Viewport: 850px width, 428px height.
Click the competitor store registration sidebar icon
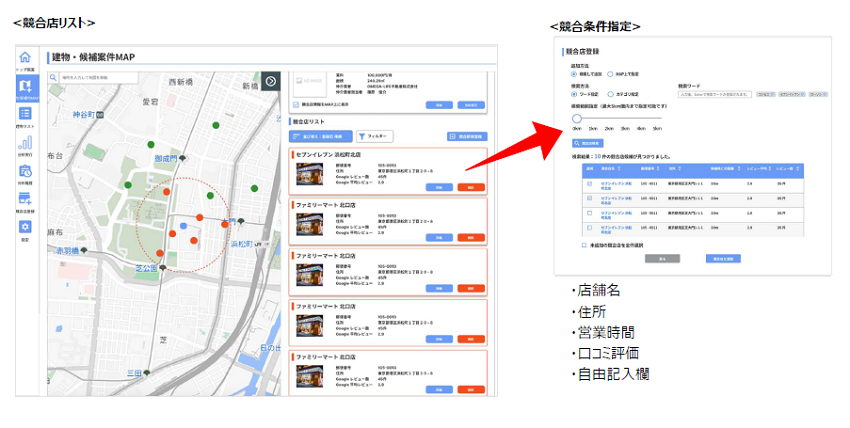tap(25, 200)
